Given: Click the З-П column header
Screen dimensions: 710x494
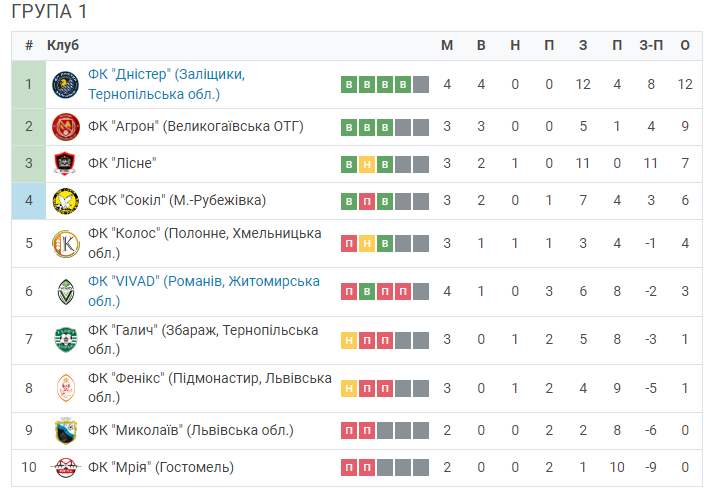Looking at the screenshot, I should tap(651, 45).
